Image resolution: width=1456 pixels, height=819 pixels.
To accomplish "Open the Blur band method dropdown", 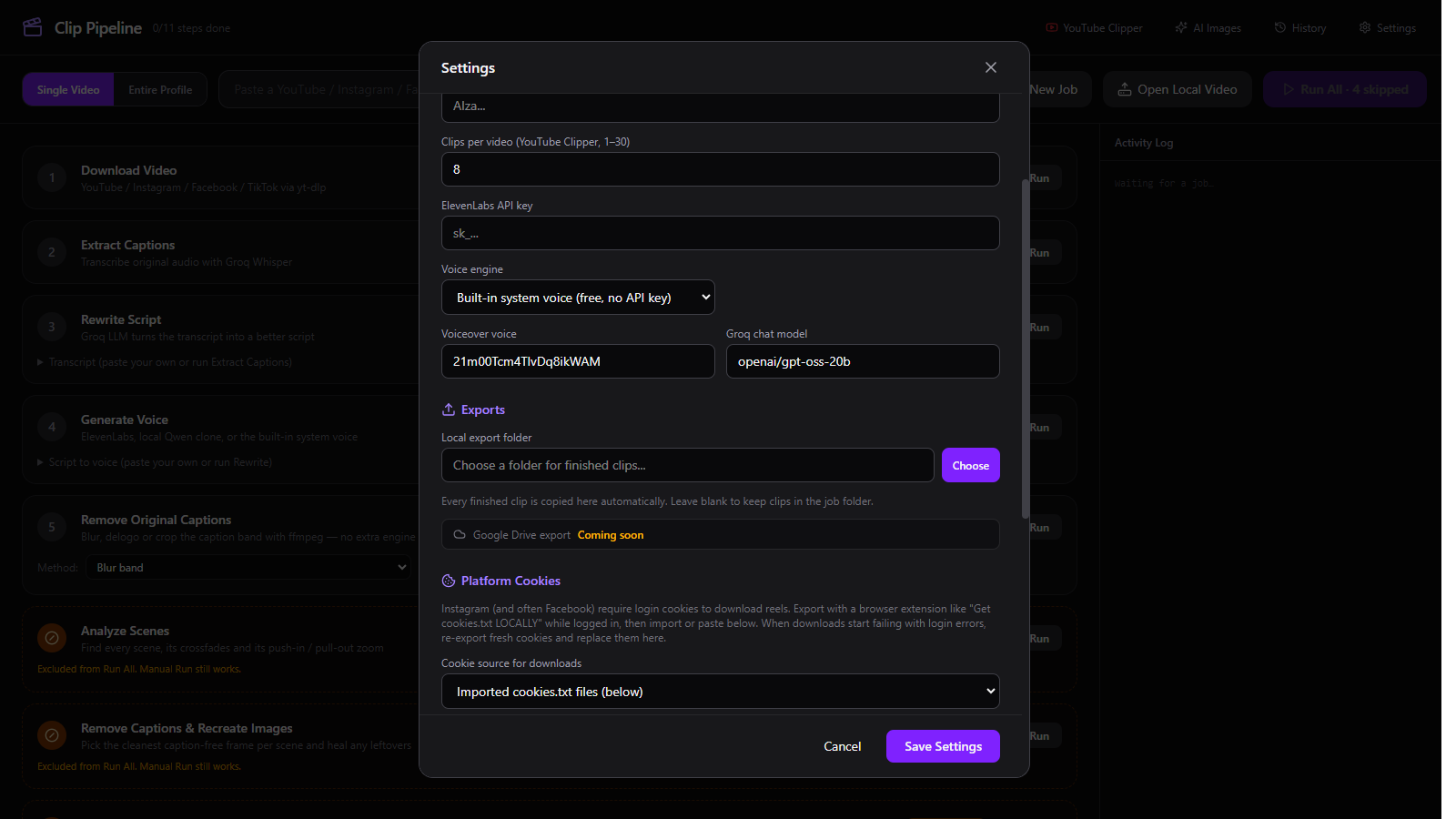I will click(x=248, y=568).
